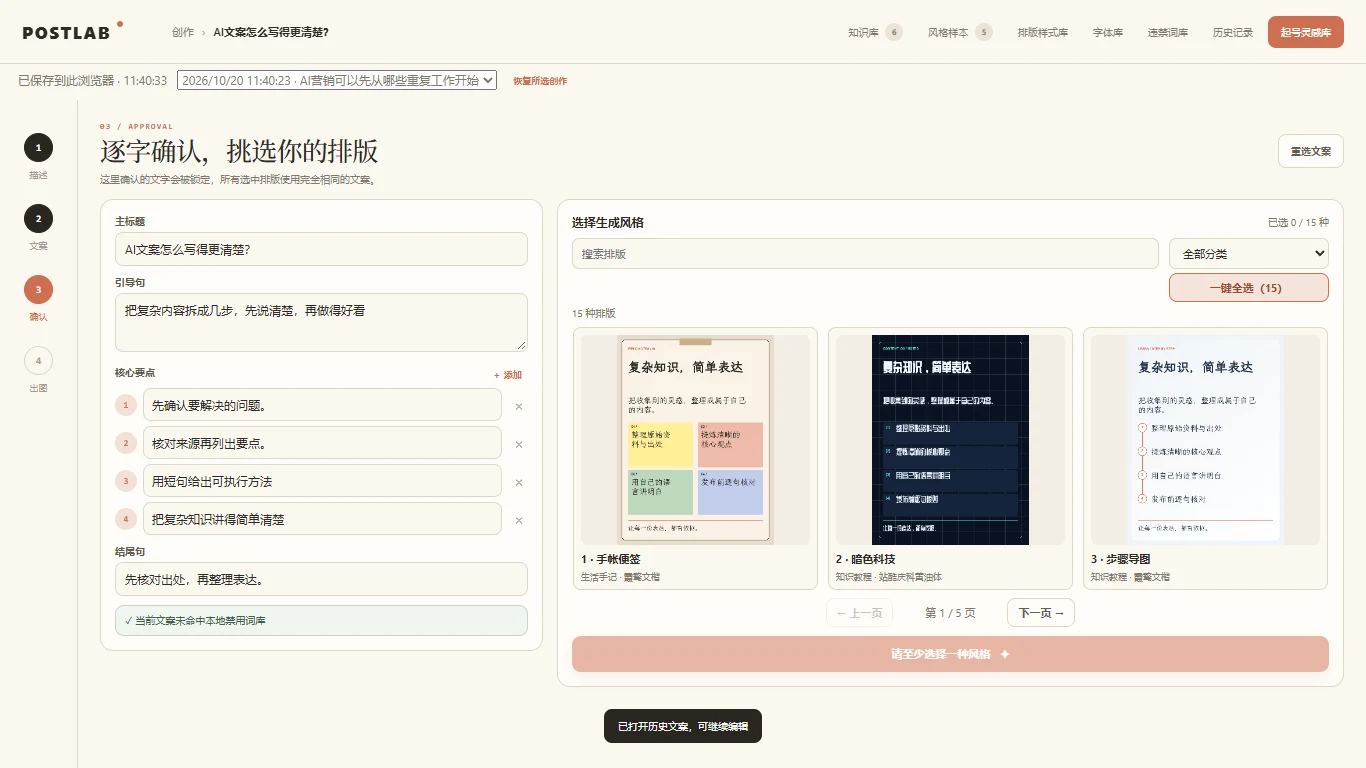Delete core point 4 with the × icon
The height and width of the screenshot is (768, 1366).
(519, 520)
